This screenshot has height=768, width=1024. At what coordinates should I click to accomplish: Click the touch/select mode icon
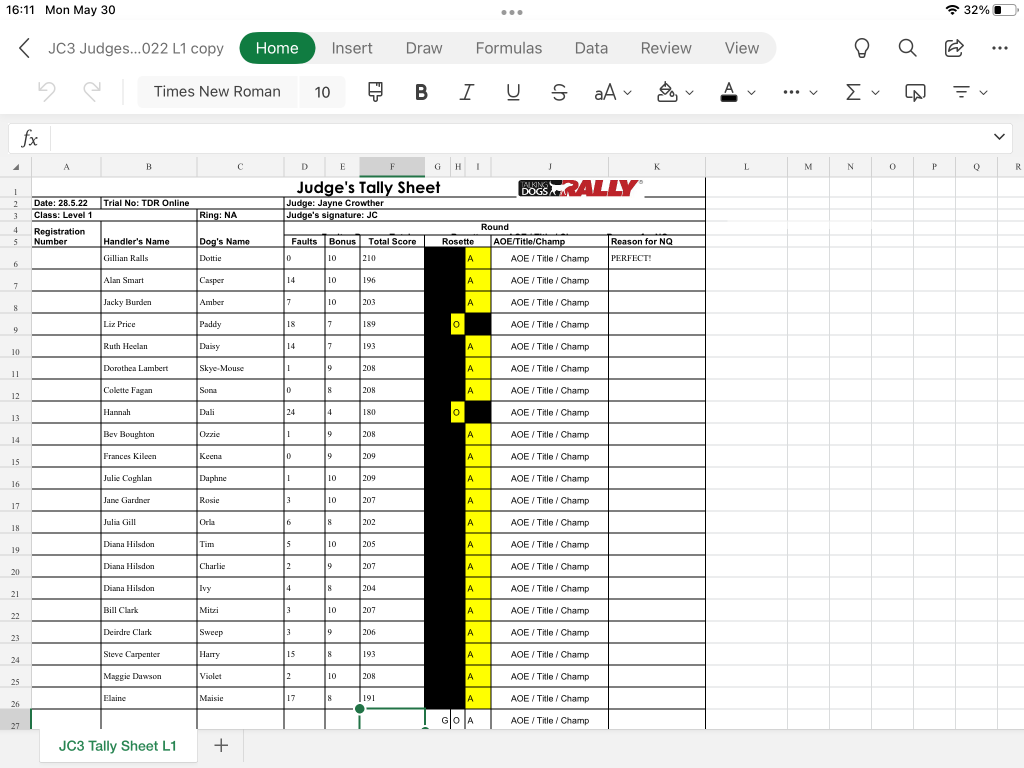[915, 92]
